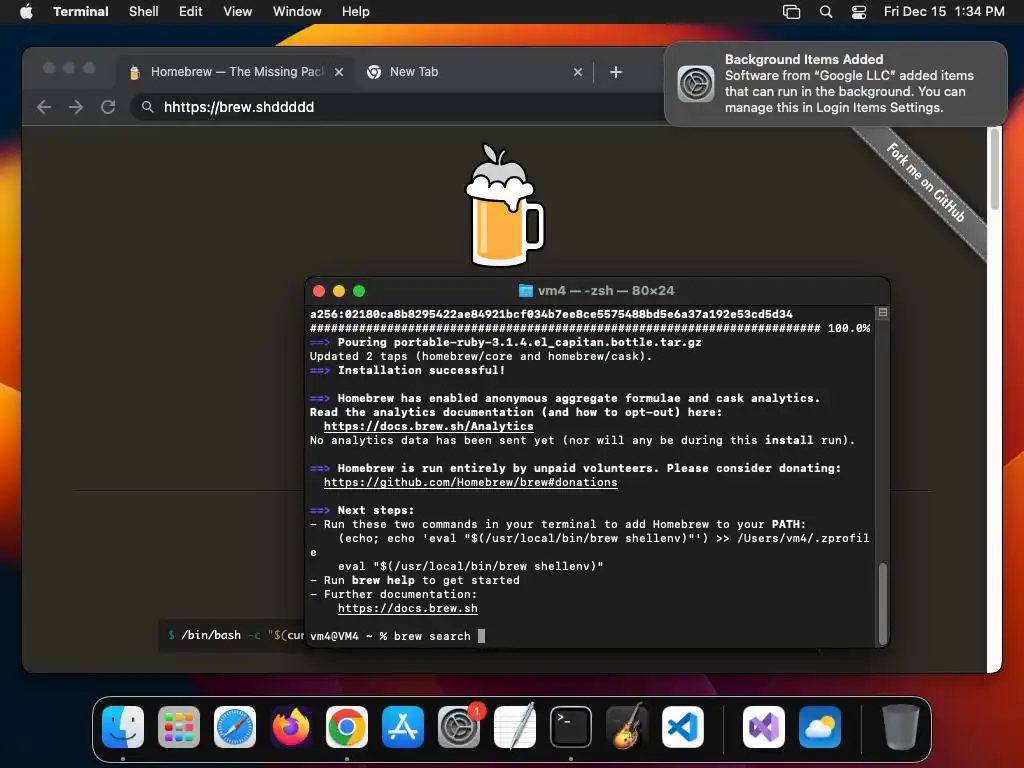Viewport: 1024px width, 768px height.
Task: Launch Firefox from the Dock
Action: point(291,727)
